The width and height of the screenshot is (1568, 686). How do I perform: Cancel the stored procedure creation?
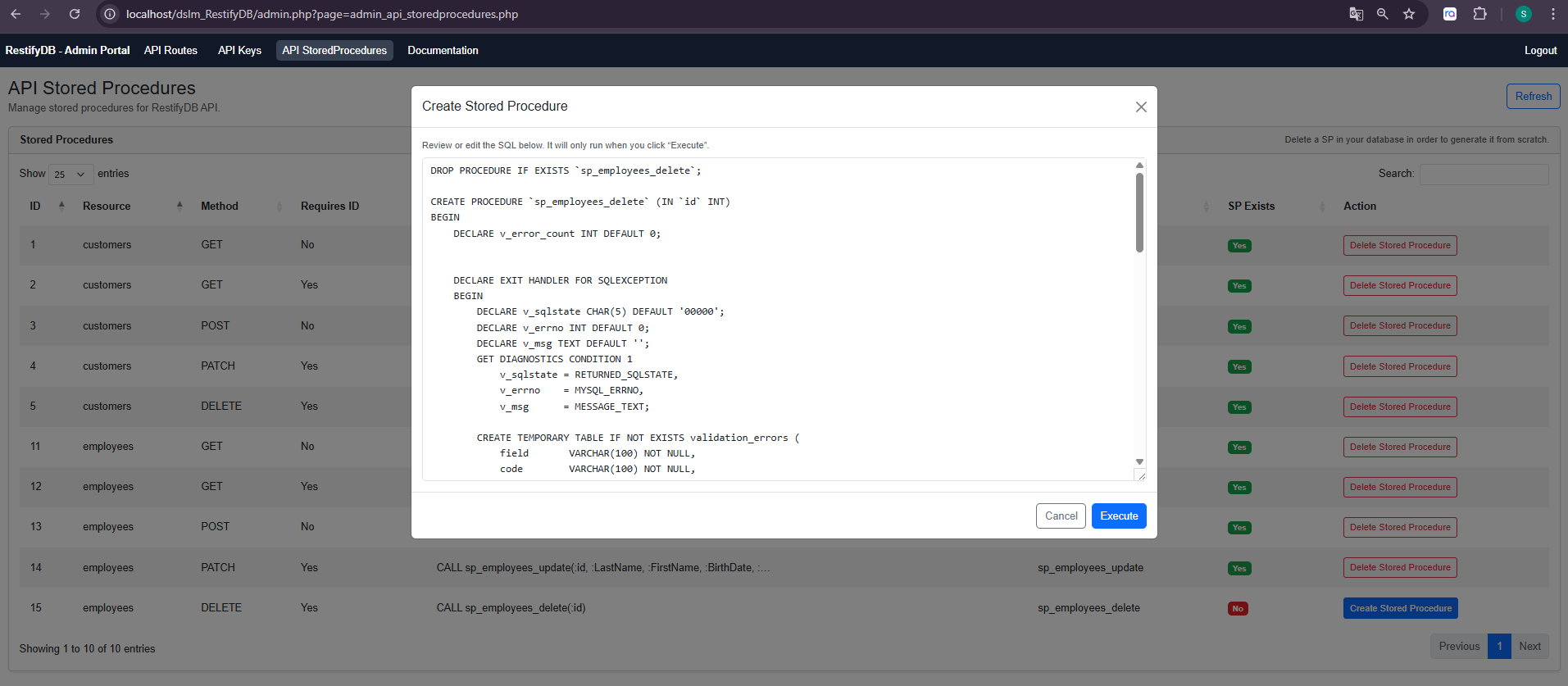pyautogui.click(x=1061, y=516)
